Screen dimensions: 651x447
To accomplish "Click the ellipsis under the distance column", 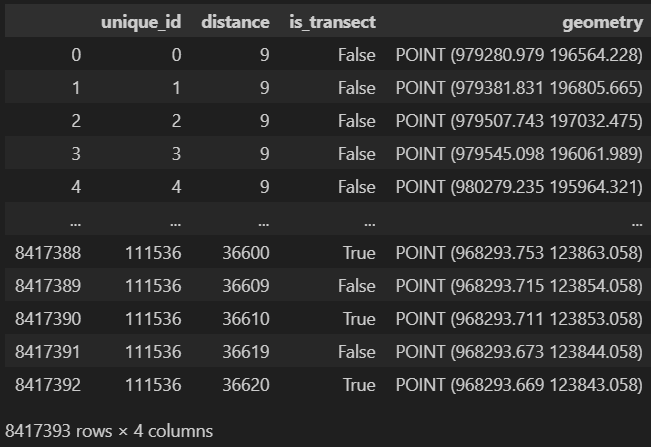I will pyautogui.click(x=262, y=220).
